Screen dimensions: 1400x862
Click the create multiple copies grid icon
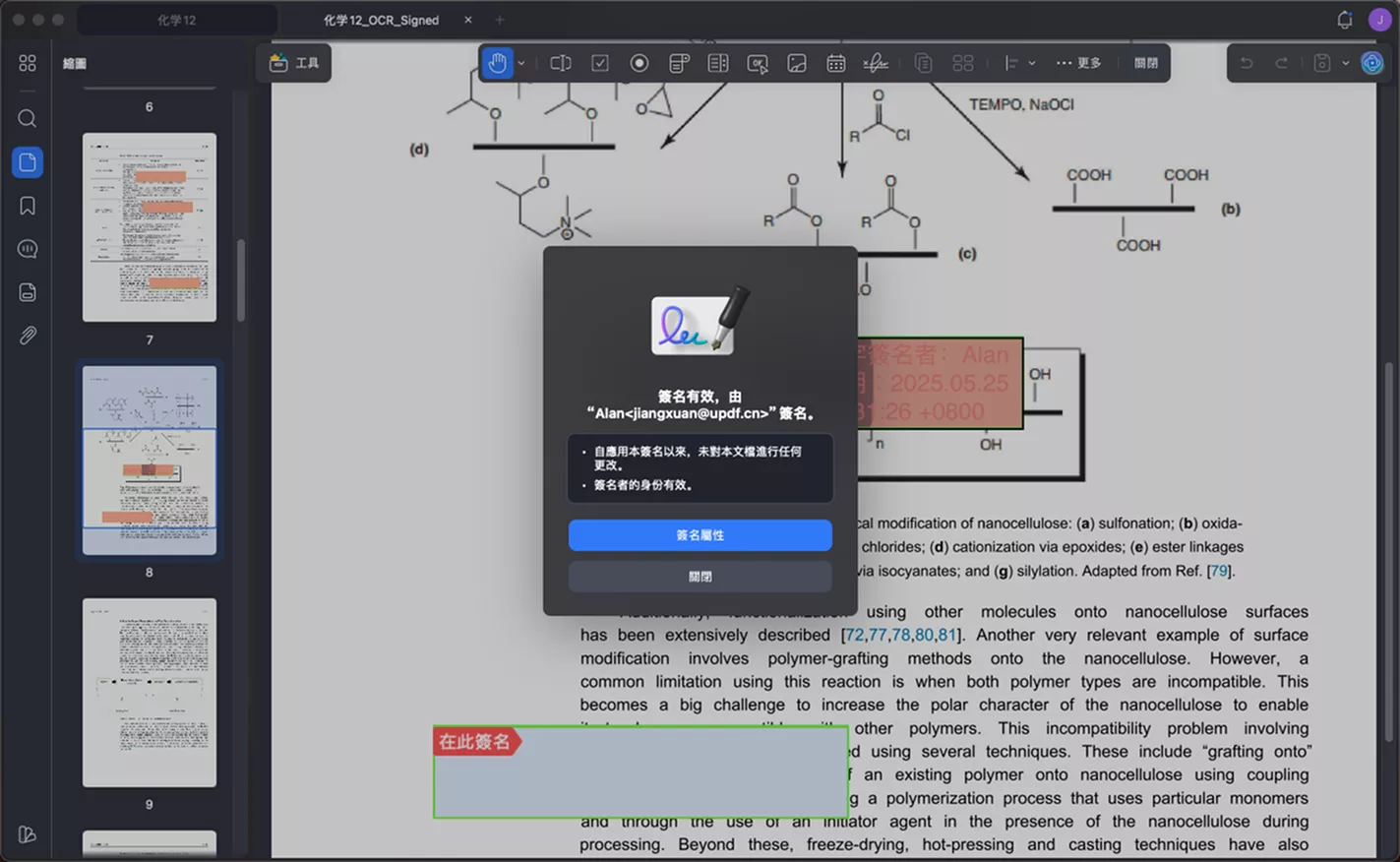(963, 63)
